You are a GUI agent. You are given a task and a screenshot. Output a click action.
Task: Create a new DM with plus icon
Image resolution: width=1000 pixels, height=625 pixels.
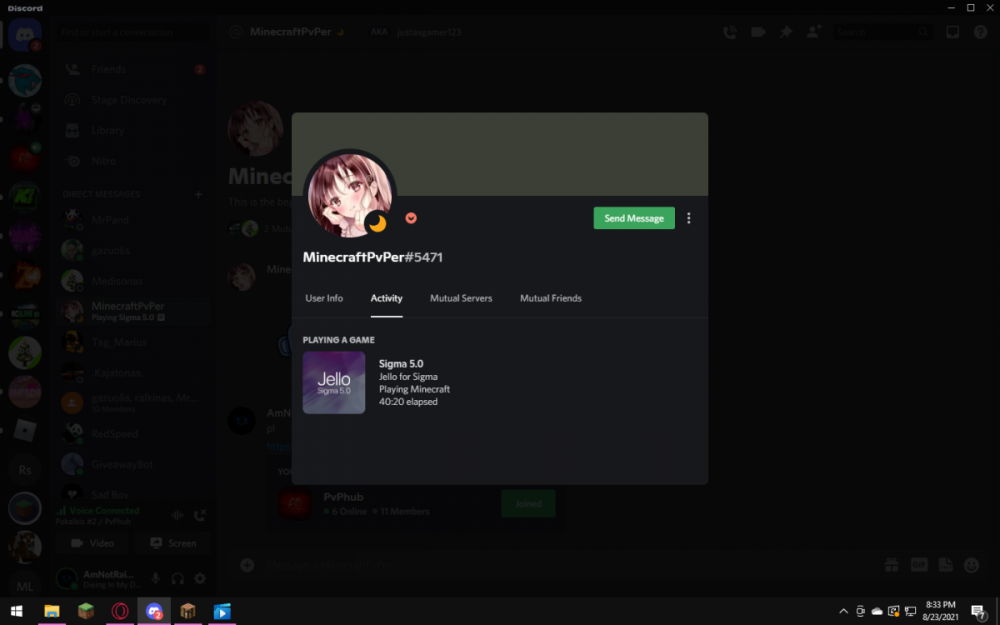tap(198, 194)
